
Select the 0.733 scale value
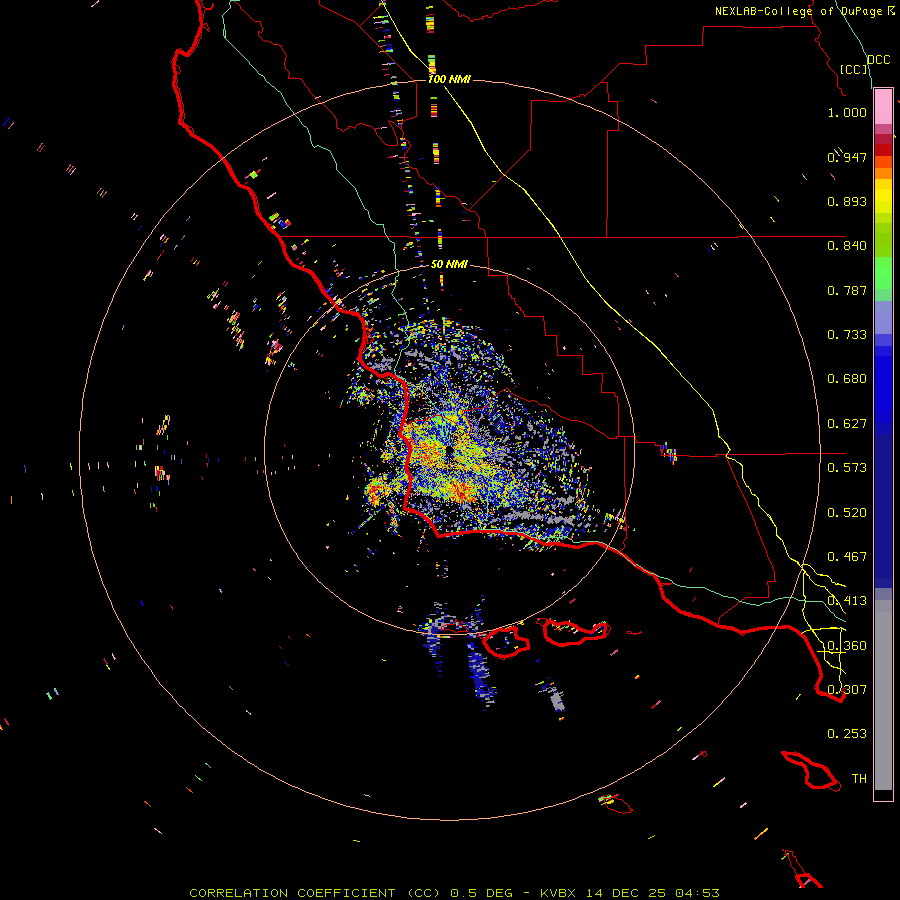point(847,335)
